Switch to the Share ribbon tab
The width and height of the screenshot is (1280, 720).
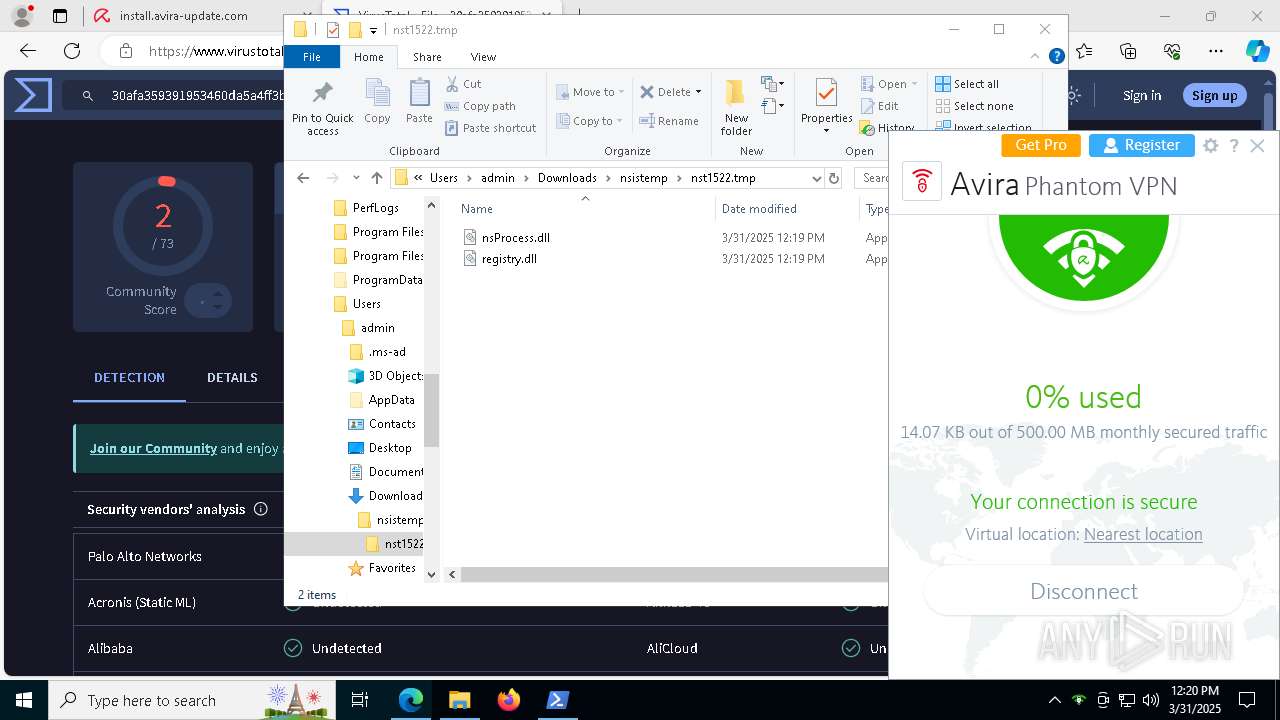pyautogui.click(x=427, y=57)
